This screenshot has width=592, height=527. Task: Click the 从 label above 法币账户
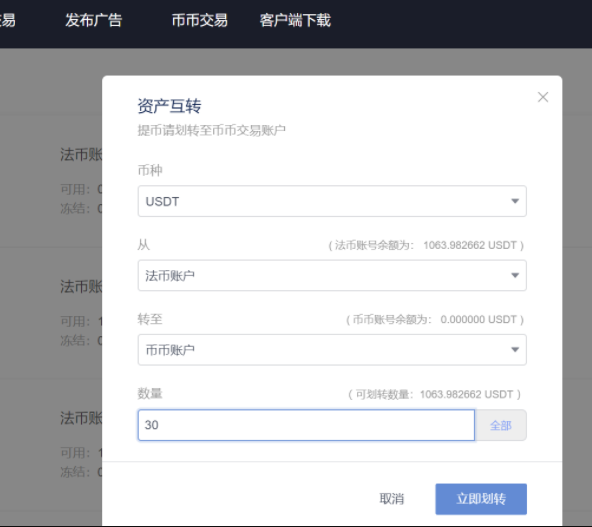coord(143,245)
